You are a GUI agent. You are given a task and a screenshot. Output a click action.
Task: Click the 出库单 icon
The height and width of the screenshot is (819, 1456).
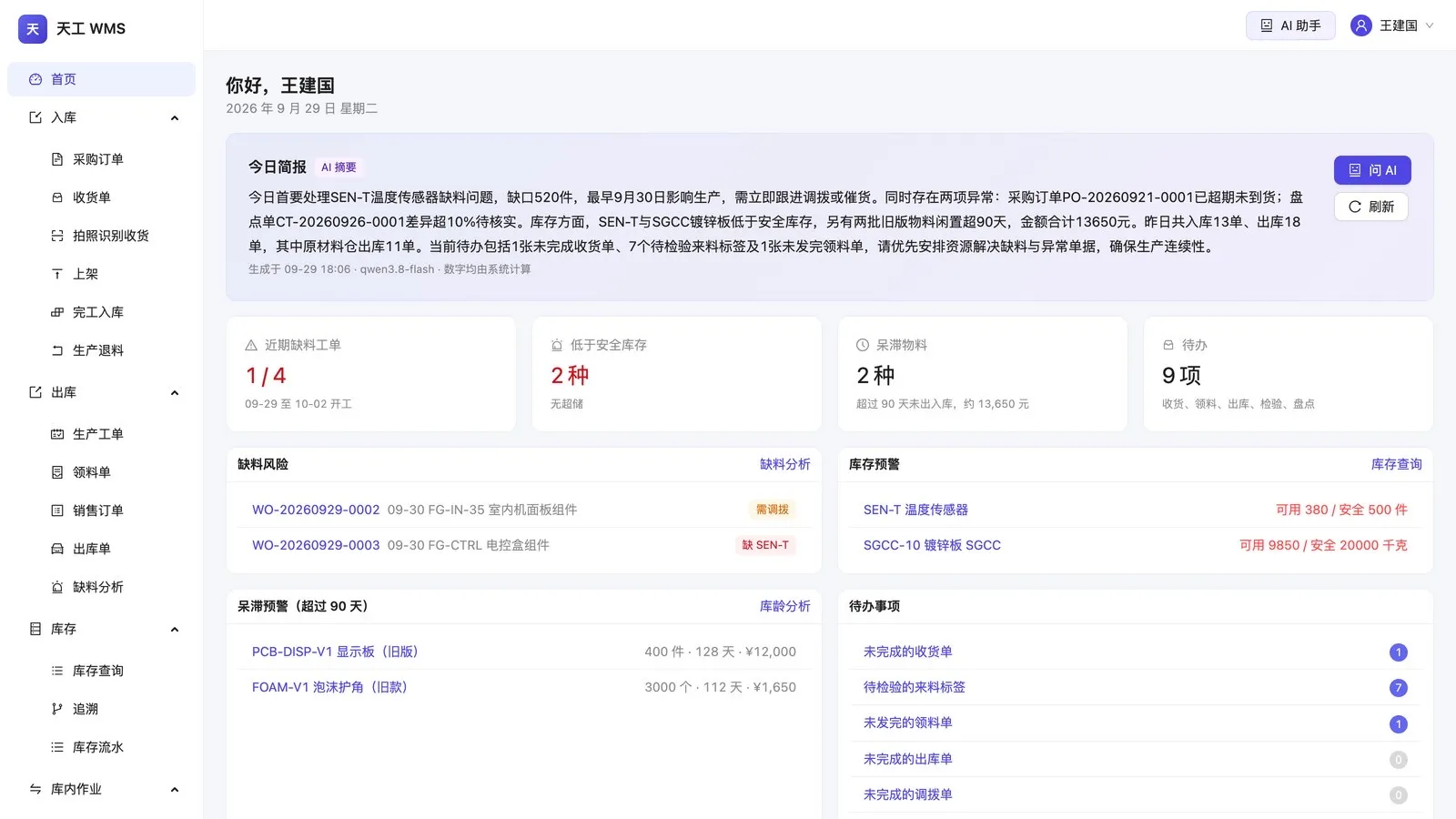tap(57, 549)
